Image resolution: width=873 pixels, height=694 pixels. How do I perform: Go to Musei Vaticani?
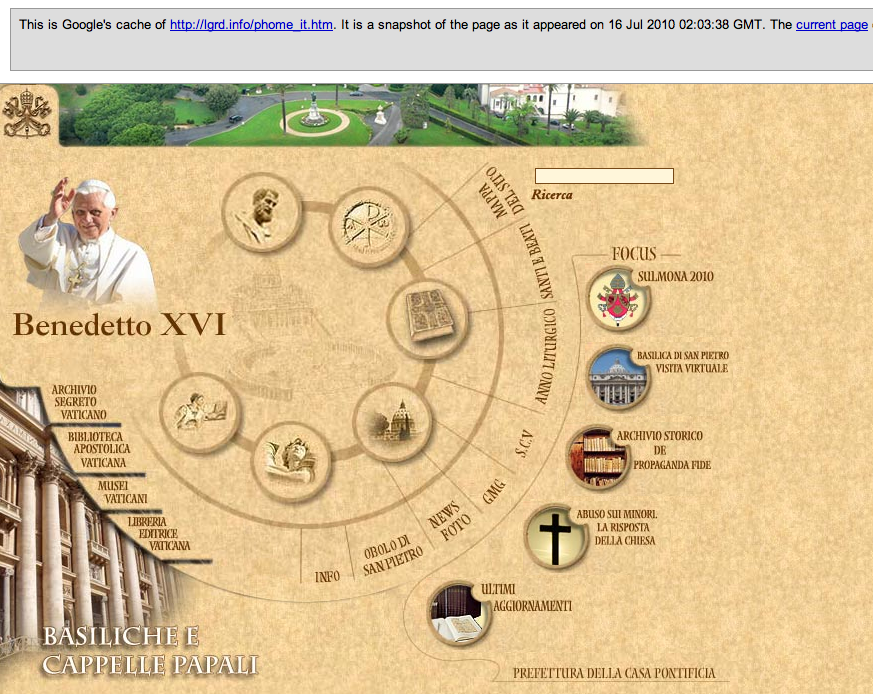pos(123,492)
